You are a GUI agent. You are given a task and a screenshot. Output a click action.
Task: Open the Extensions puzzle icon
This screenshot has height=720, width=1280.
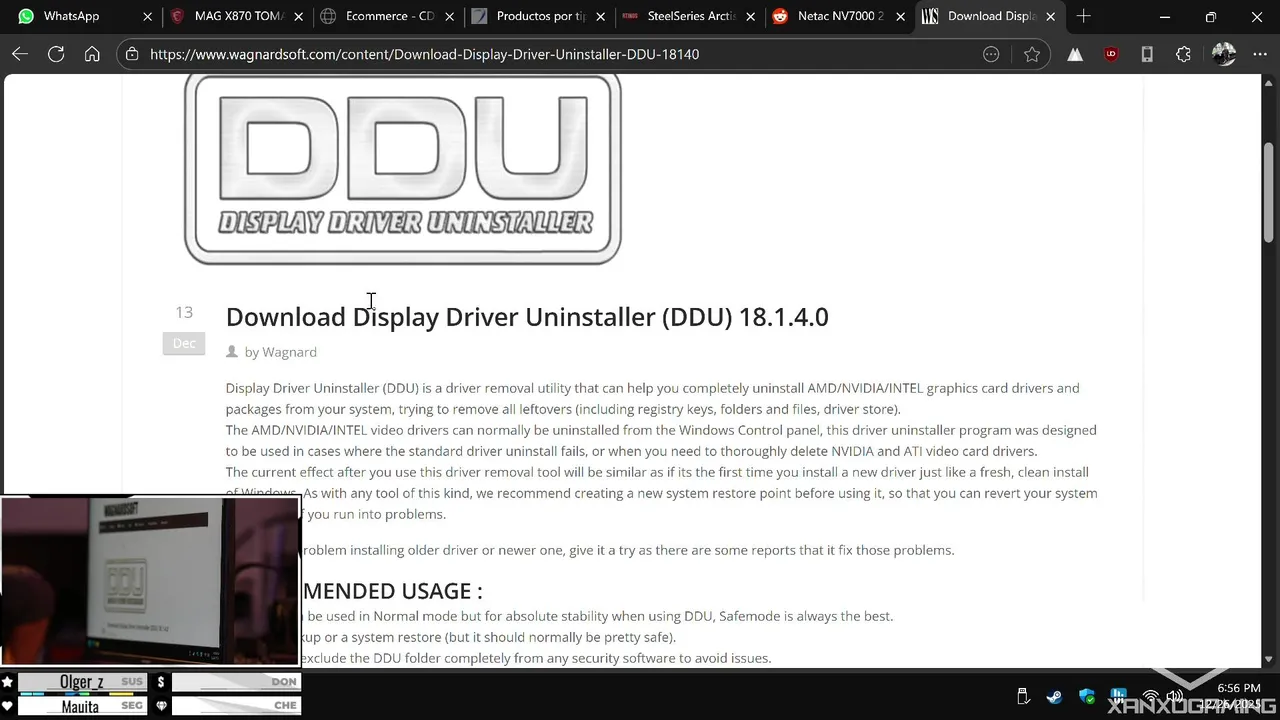tap(1183, 54)
